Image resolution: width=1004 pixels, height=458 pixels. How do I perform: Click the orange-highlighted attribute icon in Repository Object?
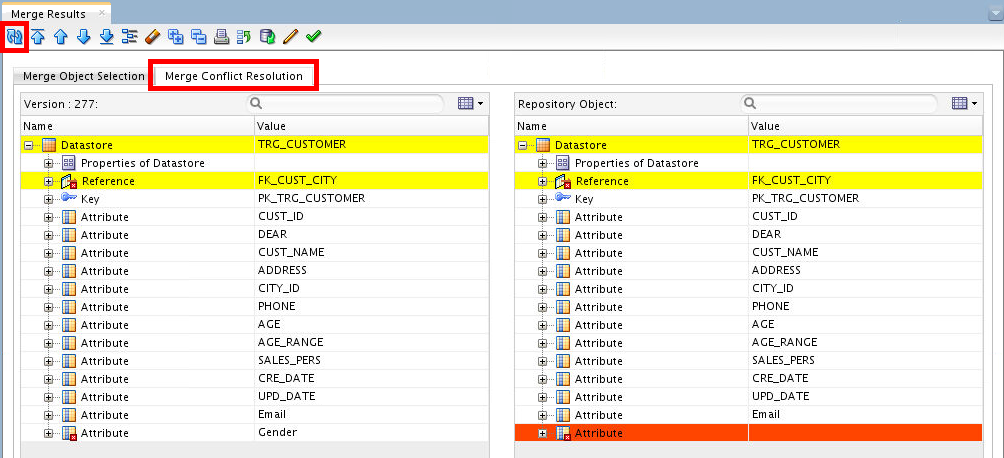coord(563,433)
